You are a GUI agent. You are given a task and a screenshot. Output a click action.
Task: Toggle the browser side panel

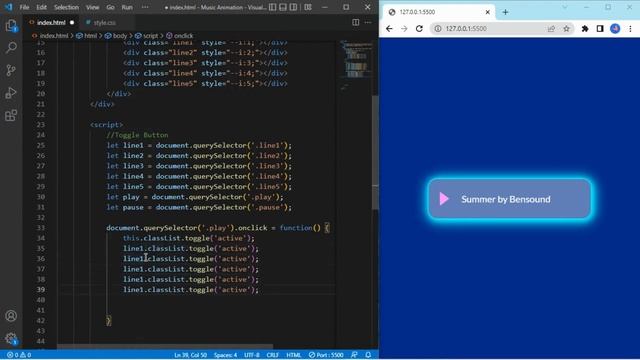tap(600, 29)
